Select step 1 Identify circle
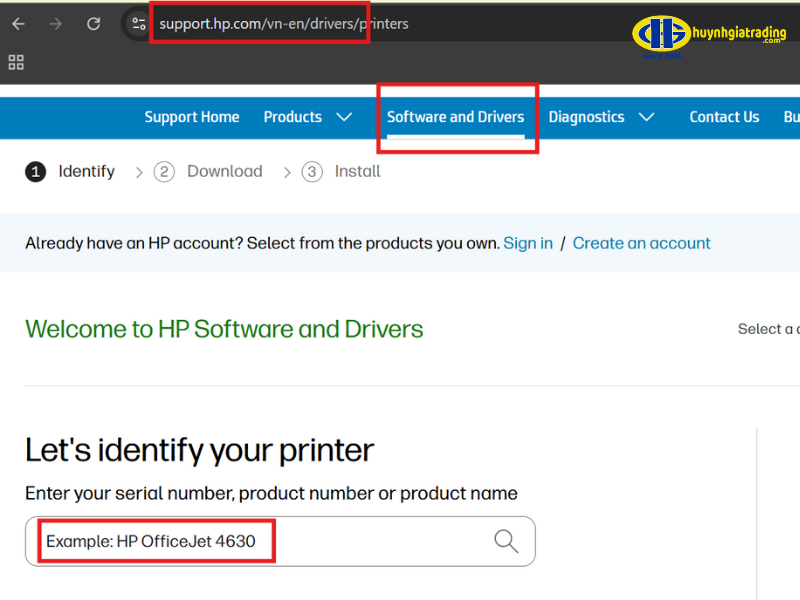The image size is (800, 600). pyautogui.click(x=36, y=172)
